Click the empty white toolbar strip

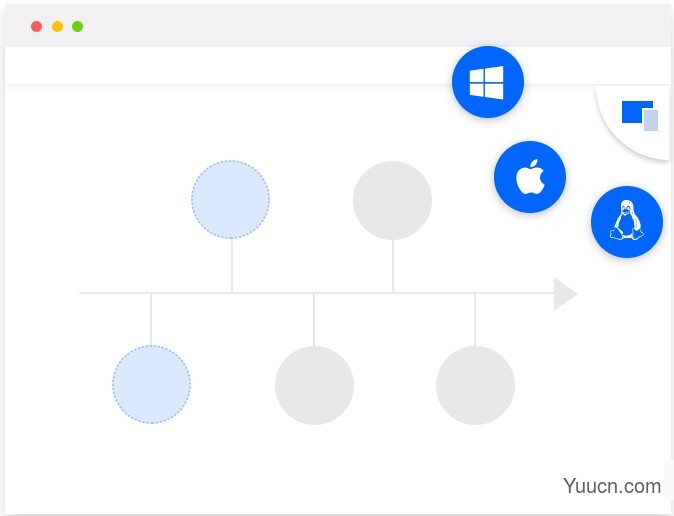228,65
